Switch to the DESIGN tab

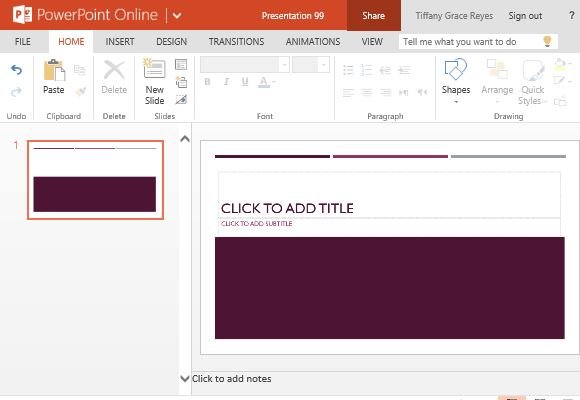171,42
